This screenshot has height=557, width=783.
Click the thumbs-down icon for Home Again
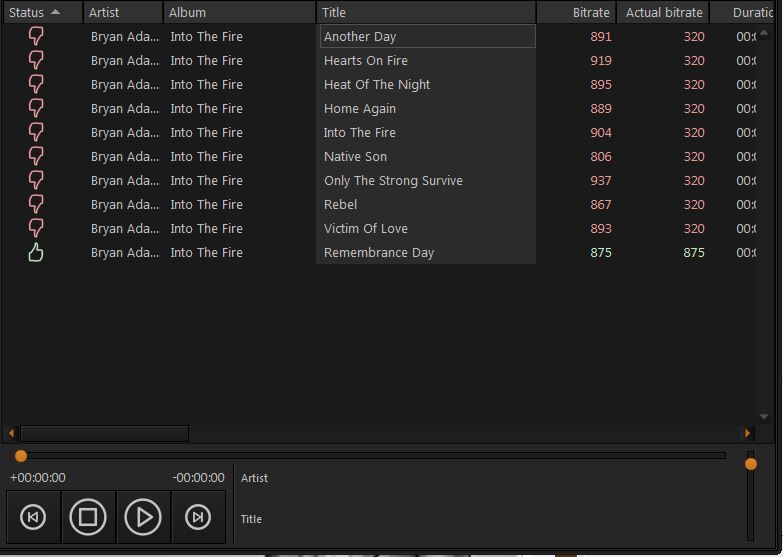(35, 108)
